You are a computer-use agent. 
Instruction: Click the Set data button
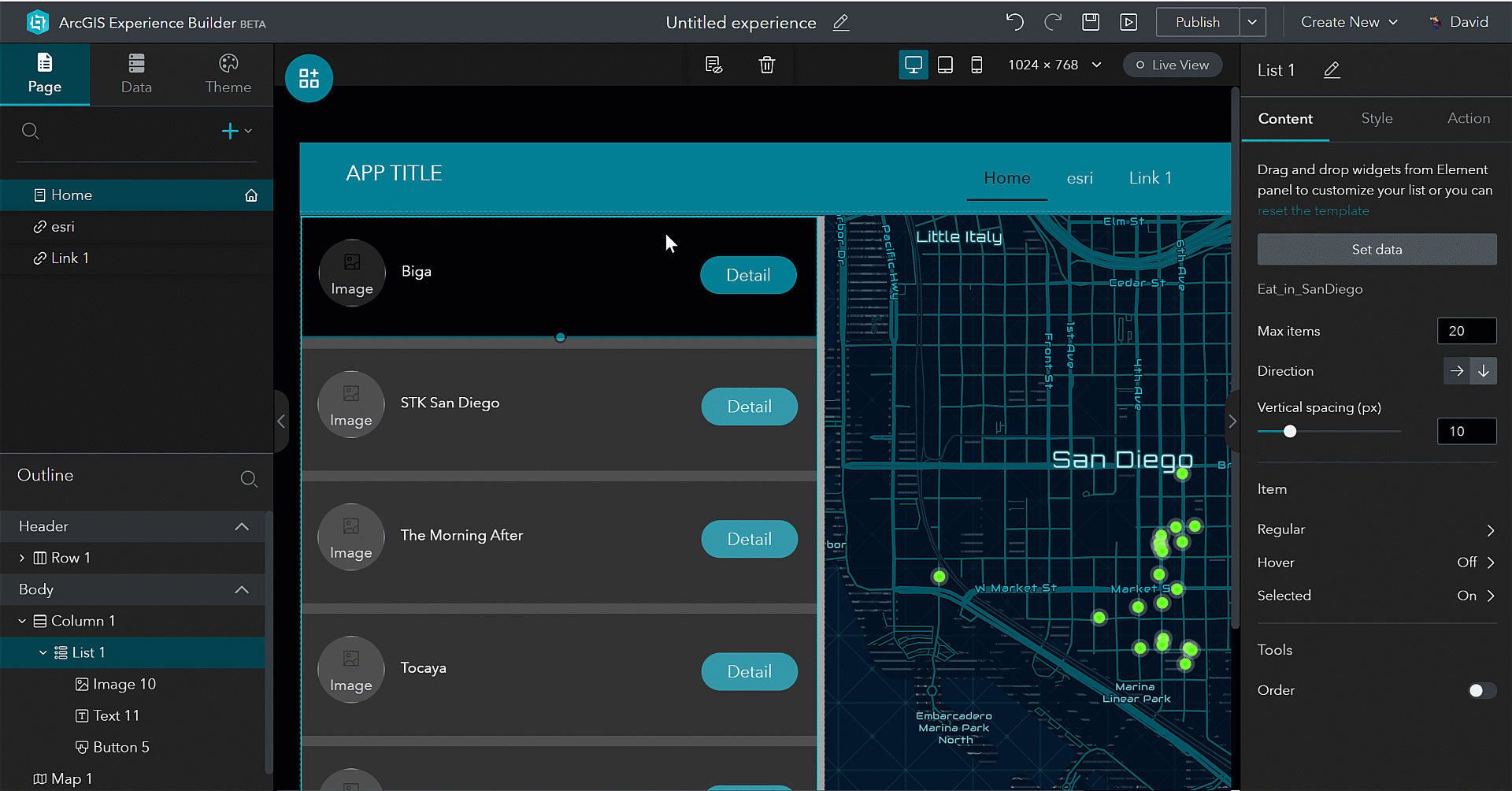[x=1377, y=249]
